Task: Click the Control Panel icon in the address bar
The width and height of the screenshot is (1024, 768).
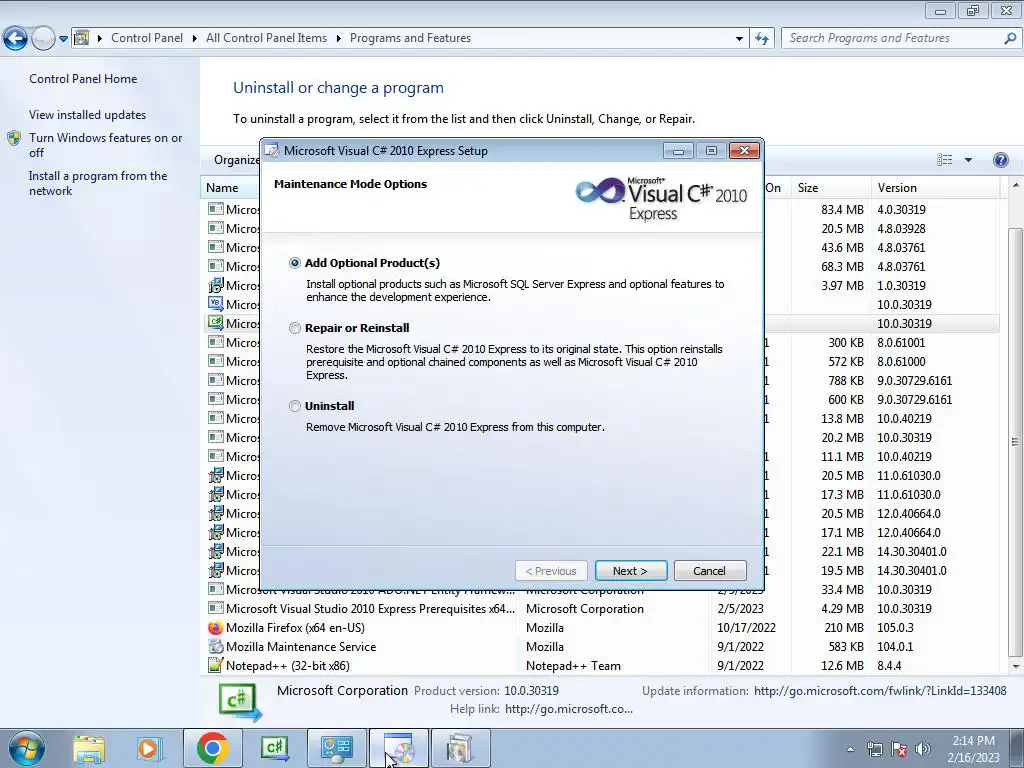Action: tap(82, 38)
